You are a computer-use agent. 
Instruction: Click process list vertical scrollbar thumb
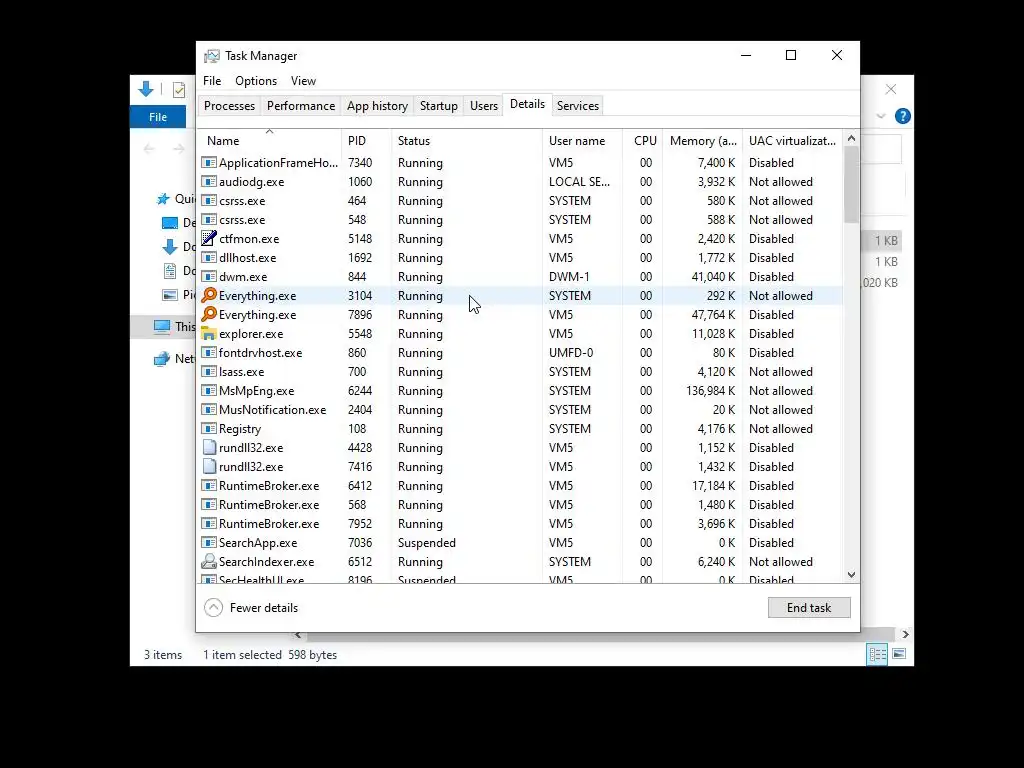tap(851, 184)
